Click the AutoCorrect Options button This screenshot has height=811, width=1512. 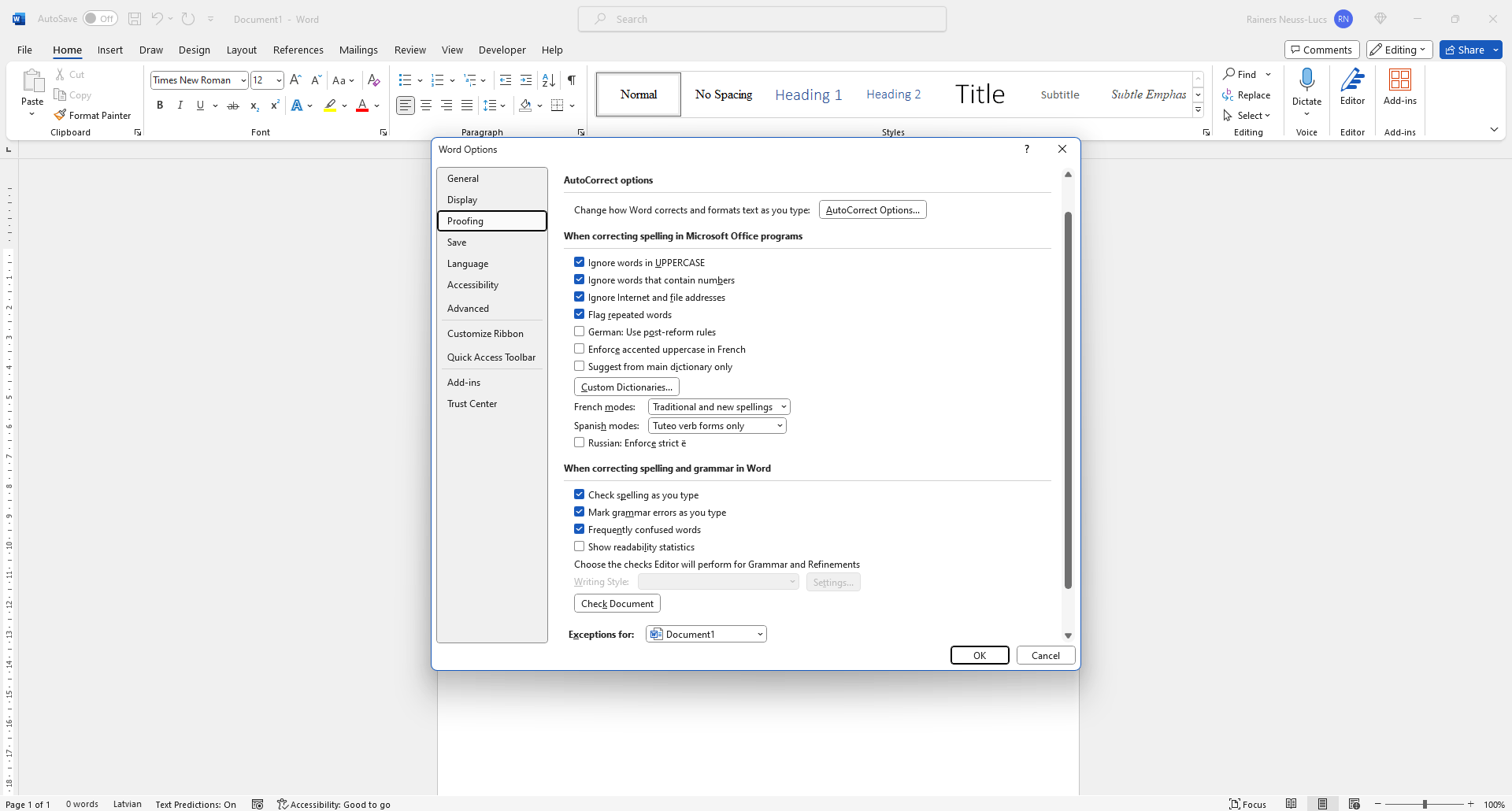873,210
